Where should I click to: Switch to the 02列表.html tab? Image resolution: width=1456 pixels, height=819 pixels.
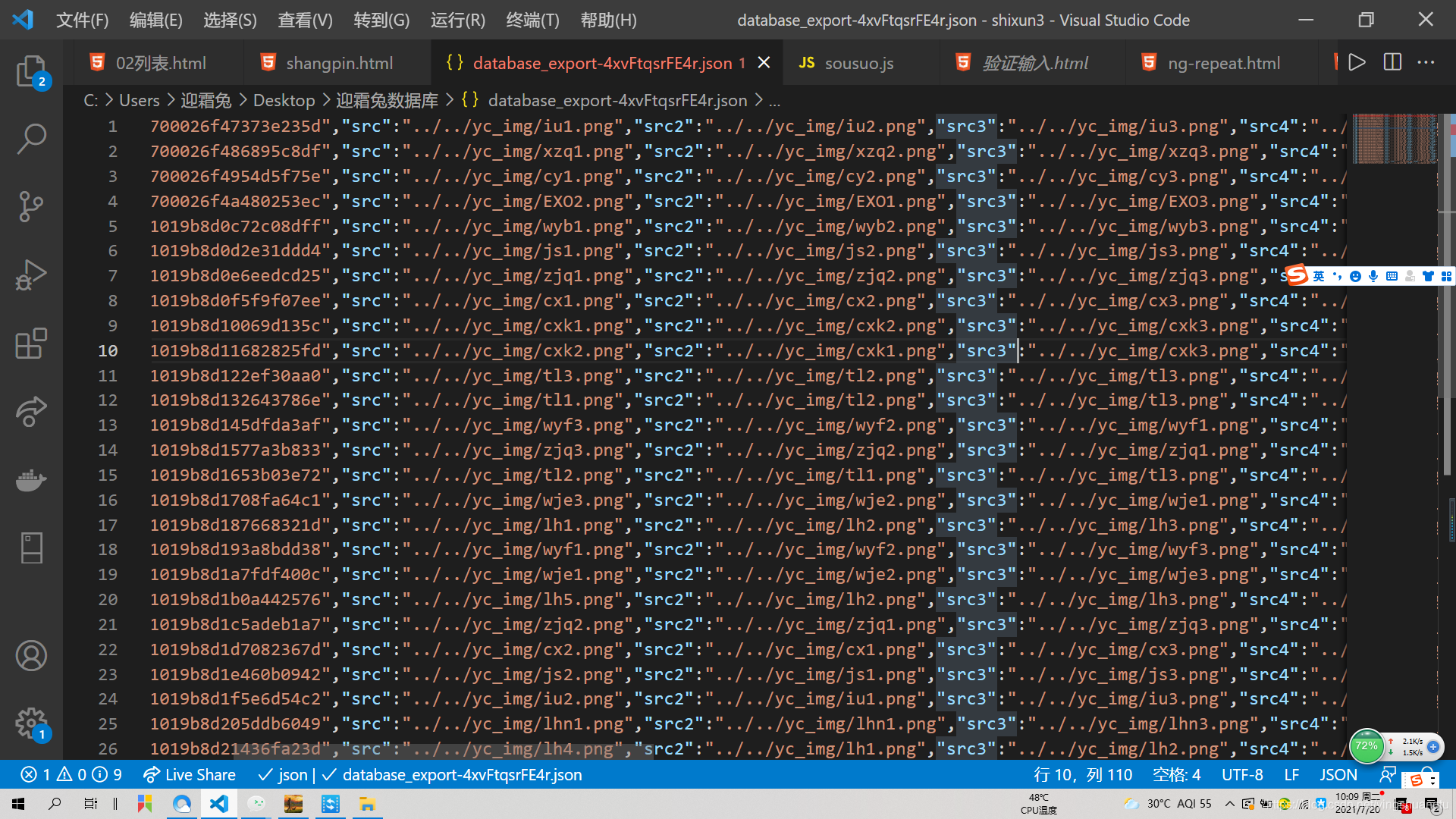click(x=159, y=63)
